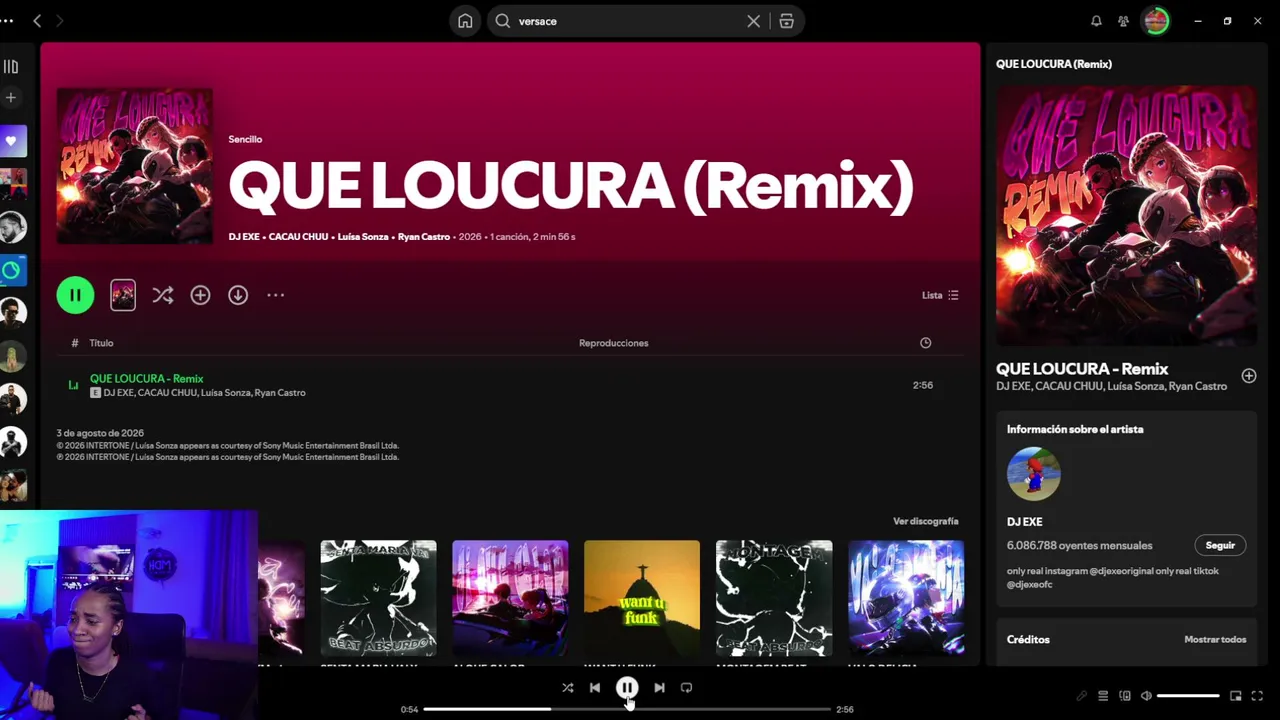This screenshot has height=720, width=1280.
Task: Open the 'Ver discografía' link
Action: (x=926, y=521)
